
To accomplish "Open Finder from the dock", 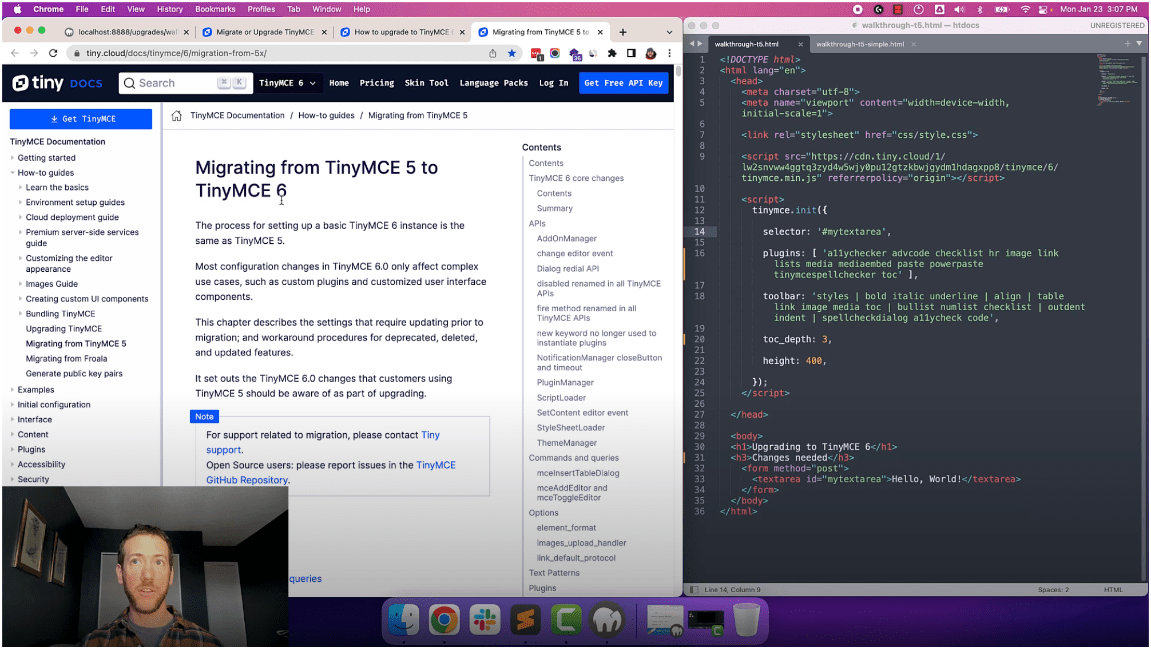I will pyautogui.click(x=404, y=620).
